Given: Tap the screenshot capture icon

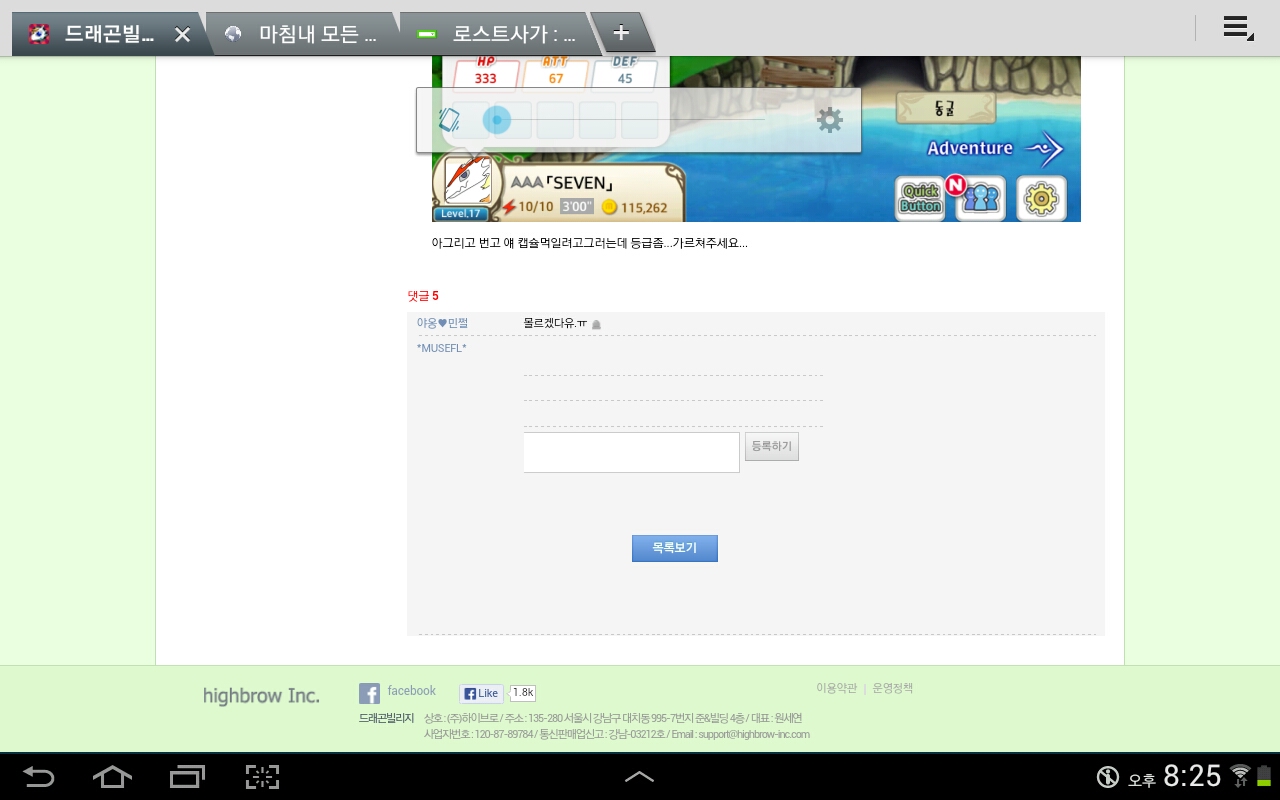Looking at the screenshot, I should (262, 776).
